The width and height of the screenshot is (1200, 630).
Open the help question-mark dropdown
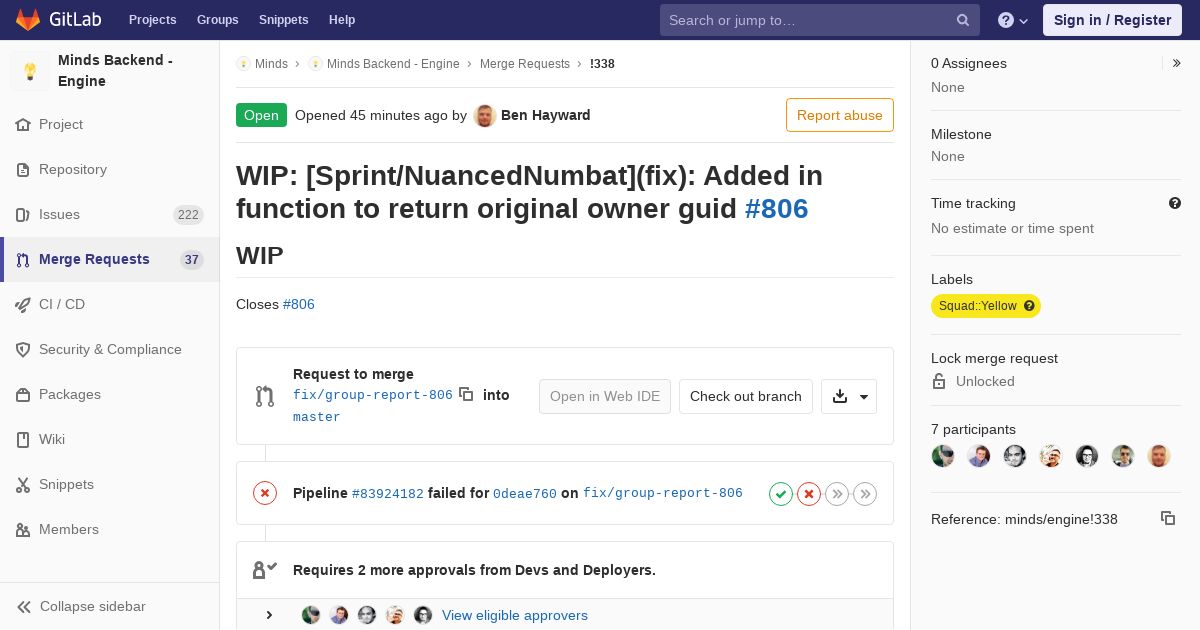[1013, 20]
